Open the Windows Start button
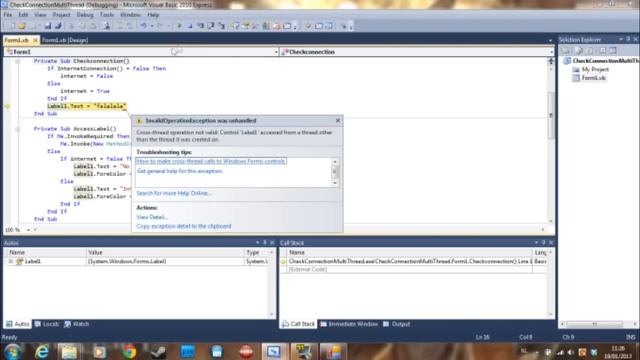This screenshot has height=360, width=640. 13,352
